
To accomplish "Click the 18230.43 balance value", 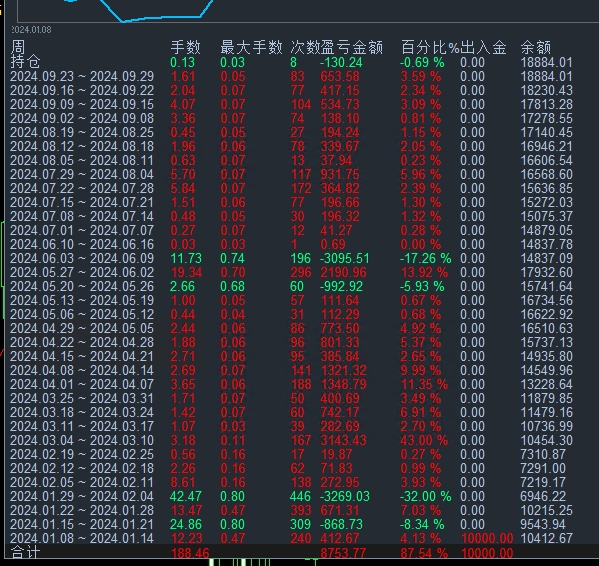I will pos(547,91).
